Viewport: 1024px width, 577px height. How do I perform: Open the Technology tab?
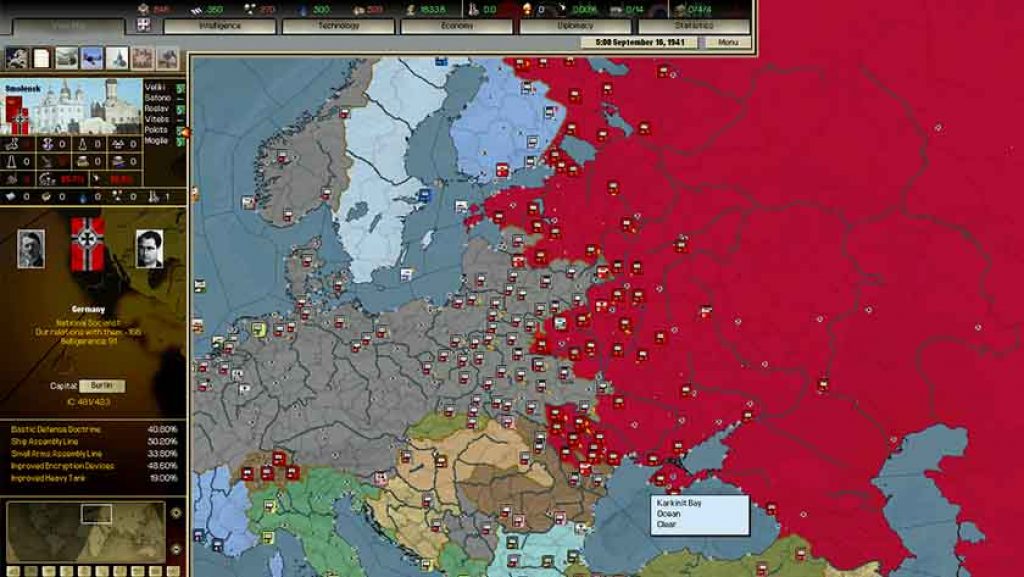338,26
